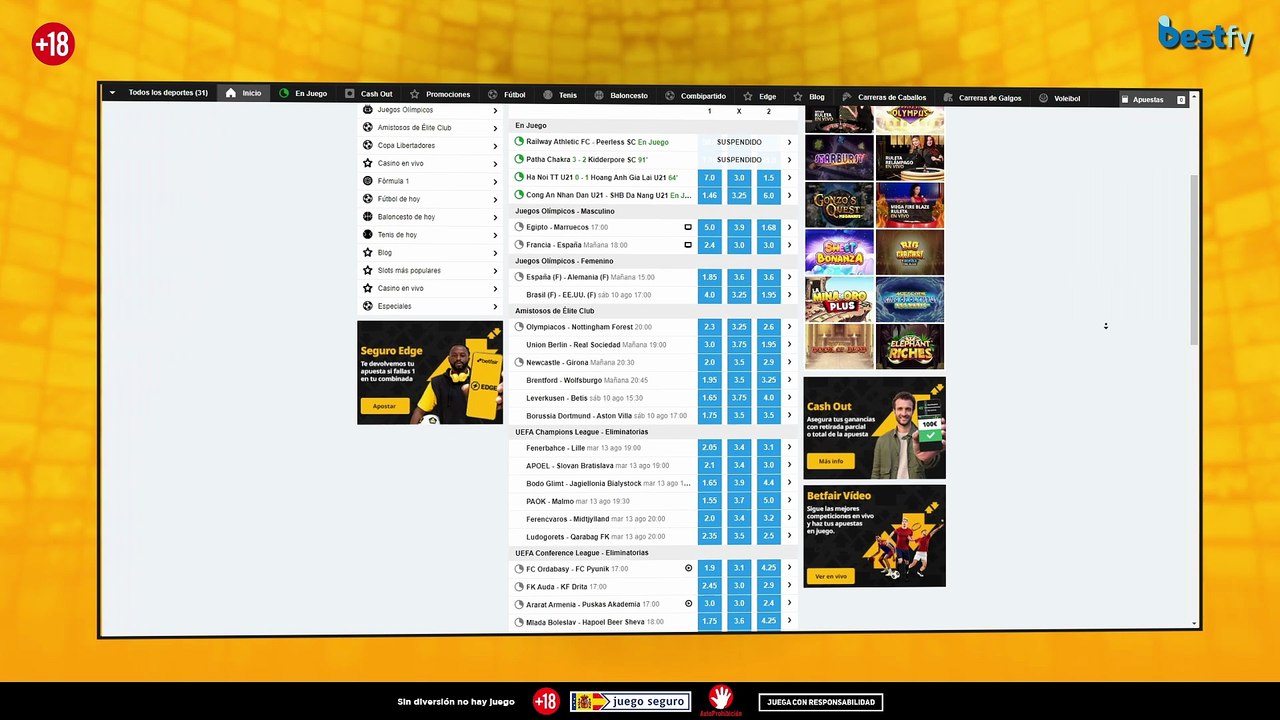The image size is (1280, 720).
Task: Open more markets for España (F) - Alemania (F)
Action: 789,277
